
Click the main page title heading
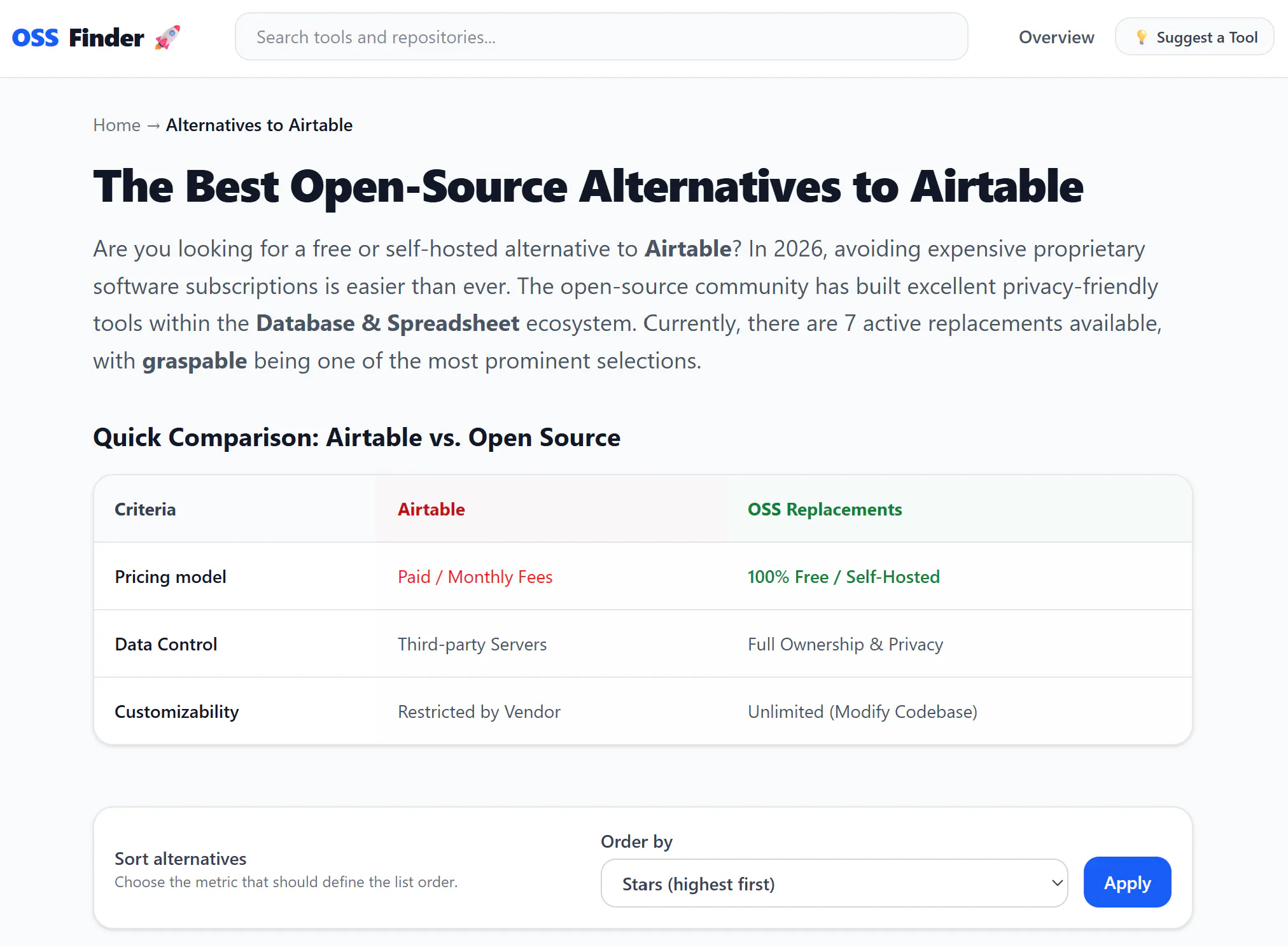[x=588, y=186]
